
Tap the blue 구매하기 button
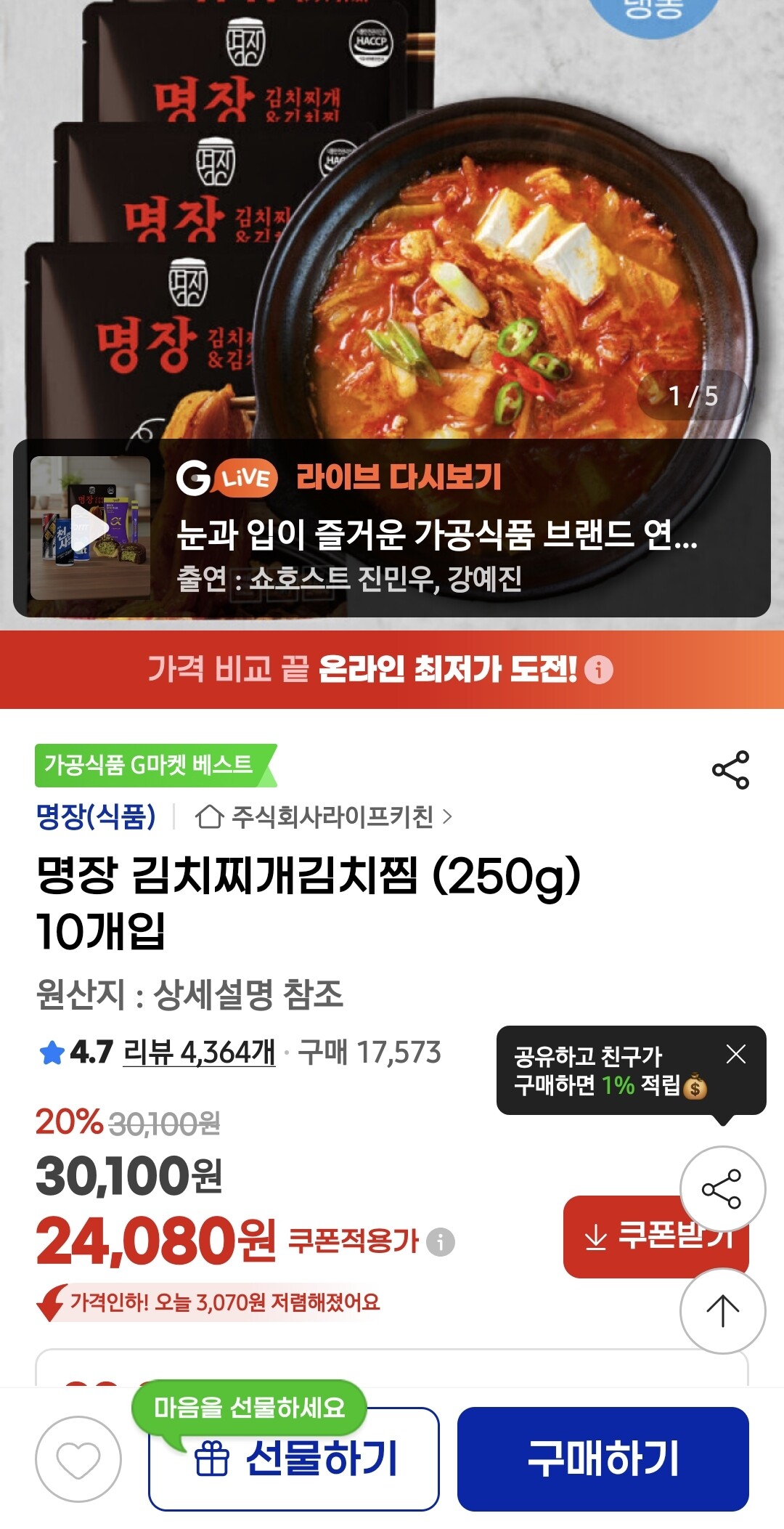[x=603, y=1459]
